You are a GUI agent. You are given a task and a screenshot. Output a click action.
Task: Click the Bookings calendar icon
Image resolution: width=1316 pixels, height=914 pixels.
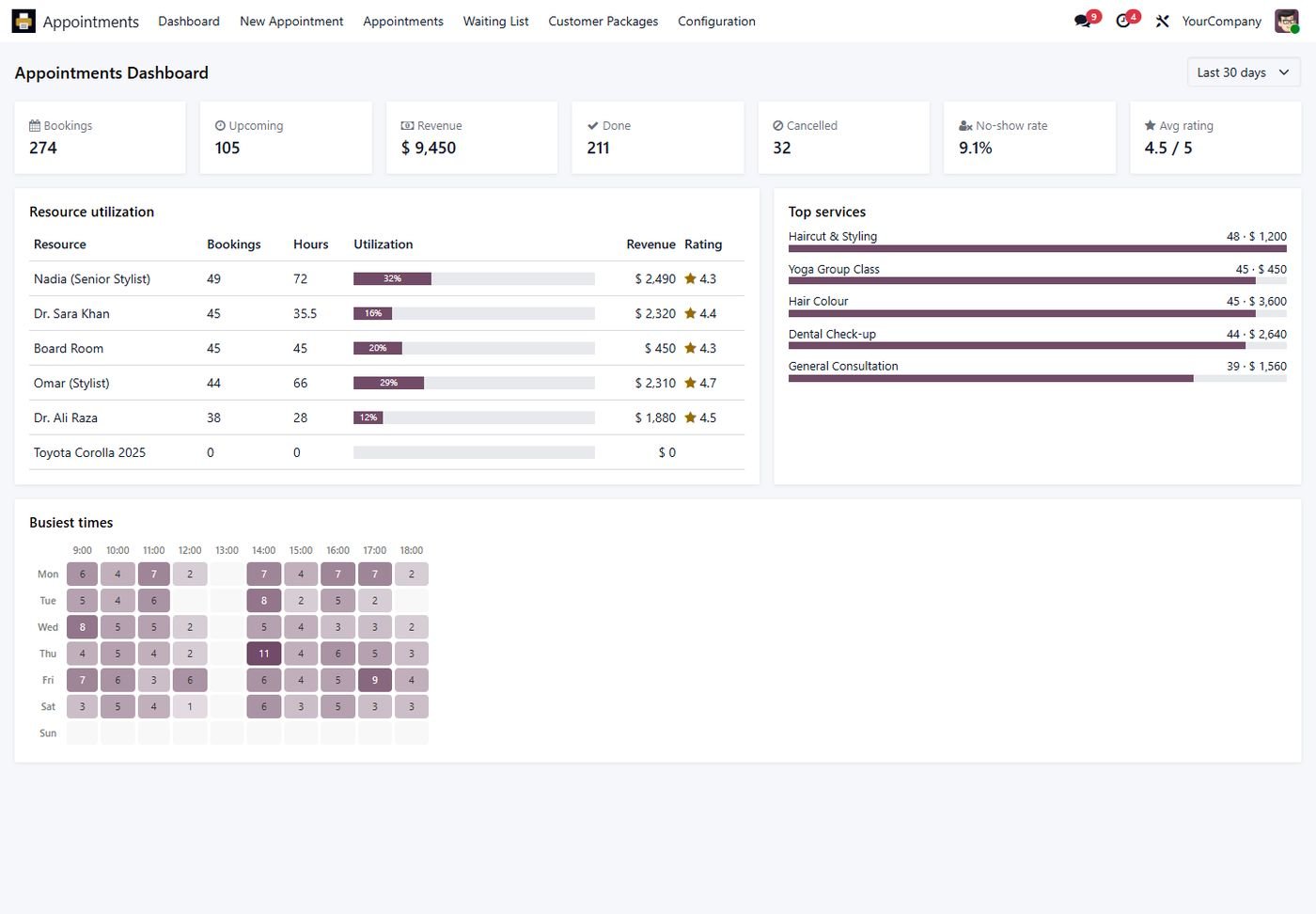(x=35, y=125)
